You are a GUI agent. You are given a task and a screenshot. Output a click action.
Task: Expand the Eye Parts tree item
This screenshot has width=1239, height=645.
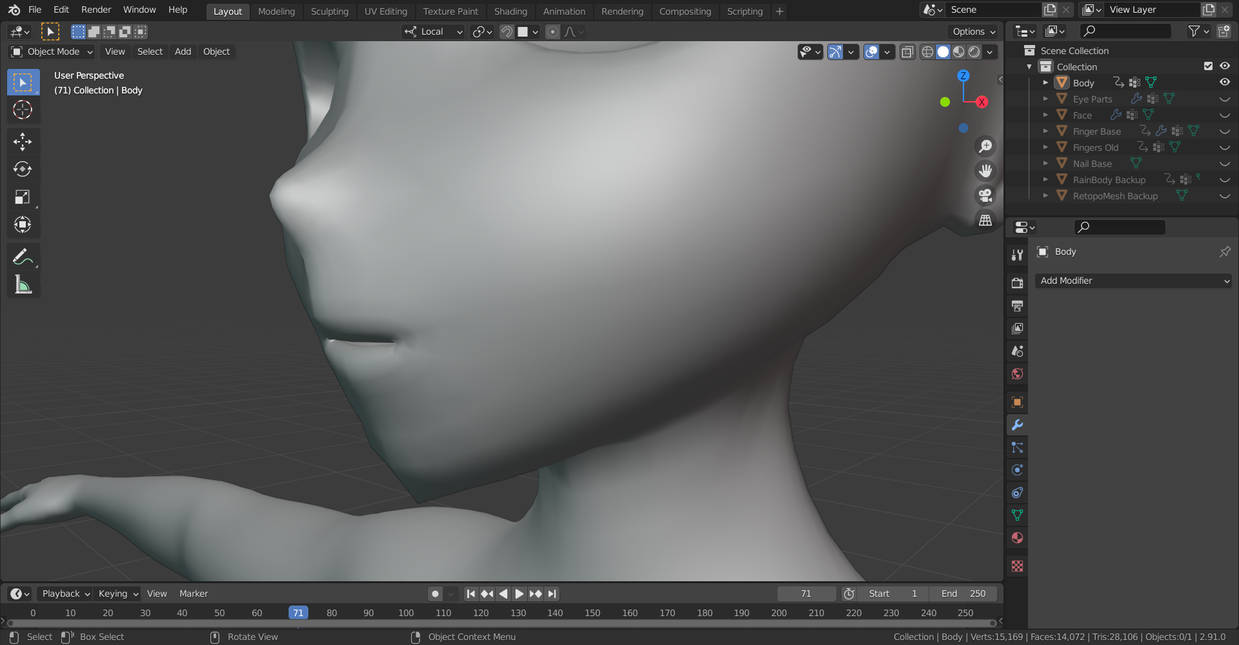[x=1046, y=99]
